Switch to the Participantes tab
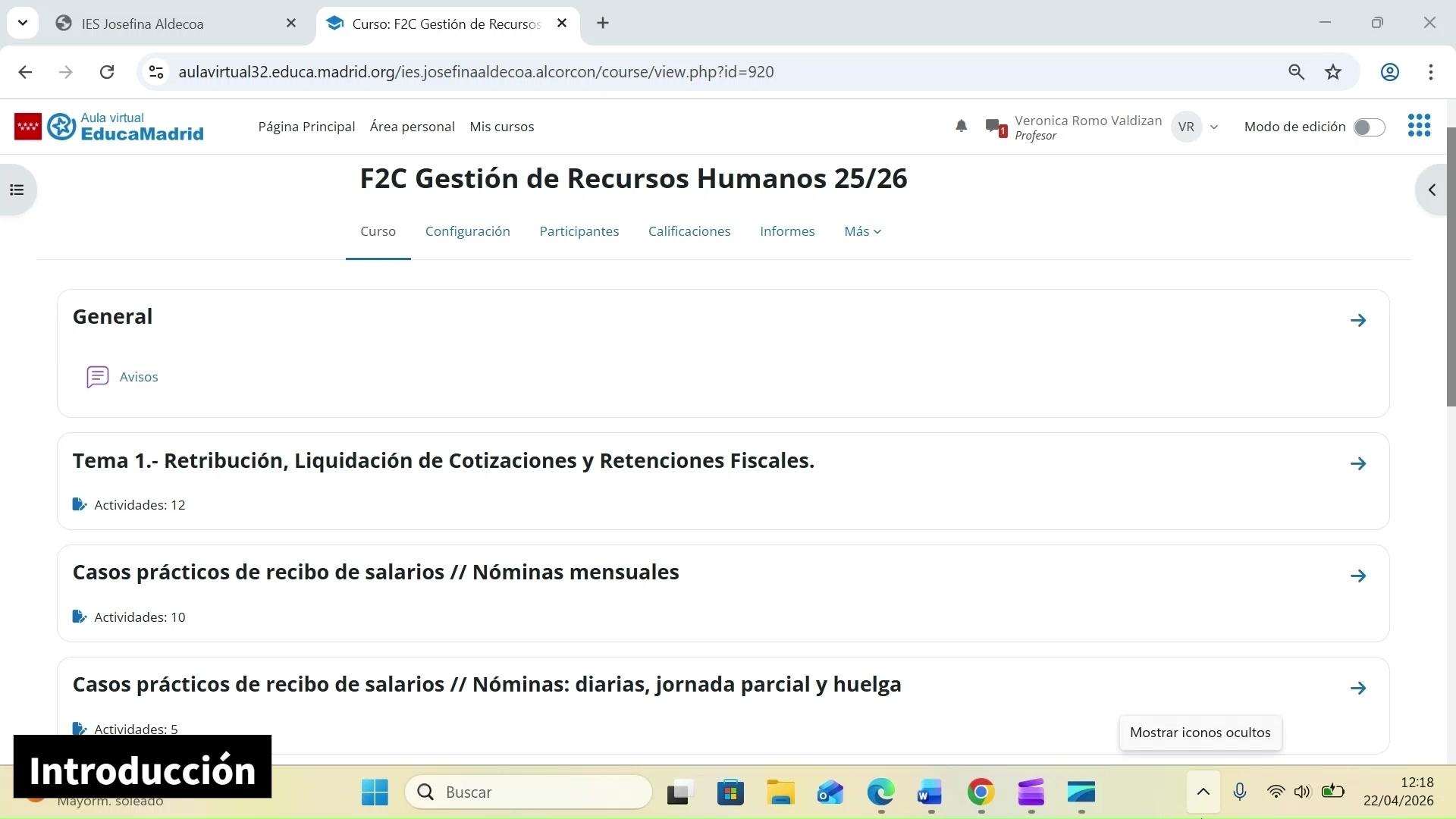This screenshot has width=1456, height=819. 579,231
